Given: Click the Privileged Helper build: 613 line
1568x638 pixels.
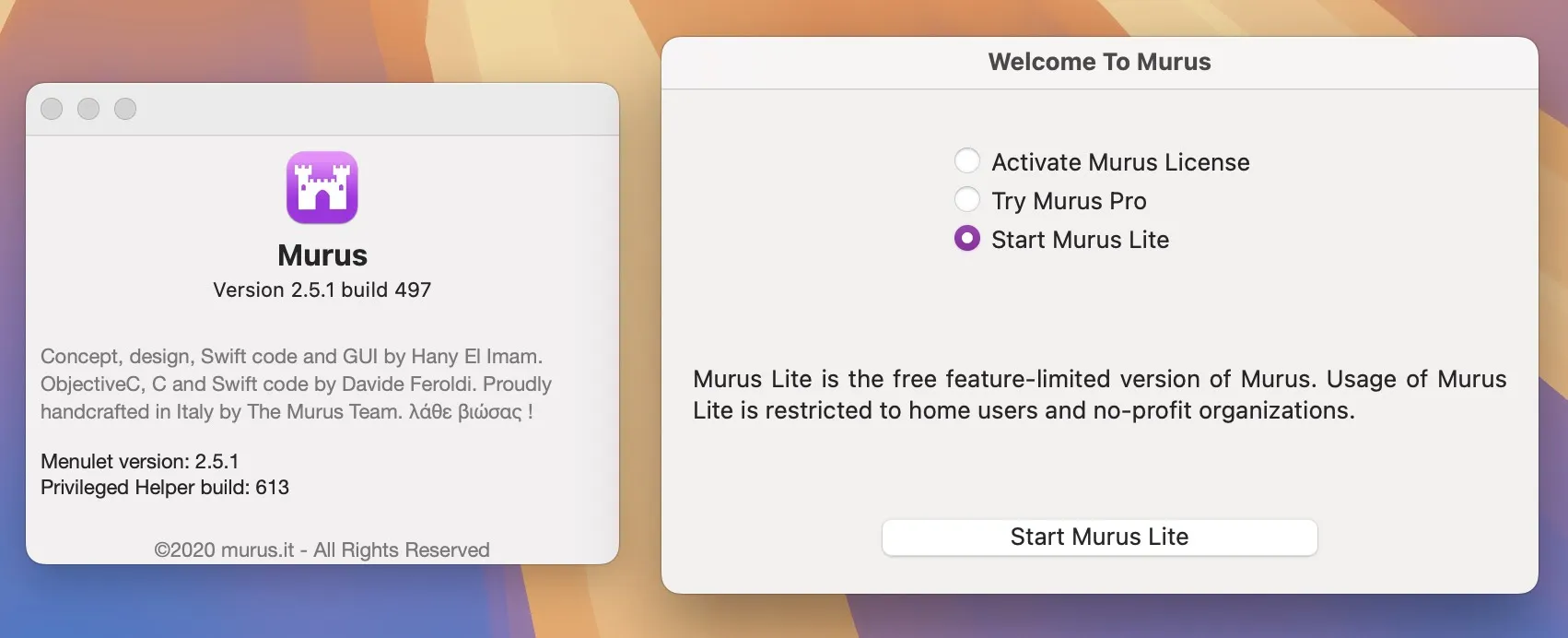Looking at the screenshot, I should pos(165,487).
